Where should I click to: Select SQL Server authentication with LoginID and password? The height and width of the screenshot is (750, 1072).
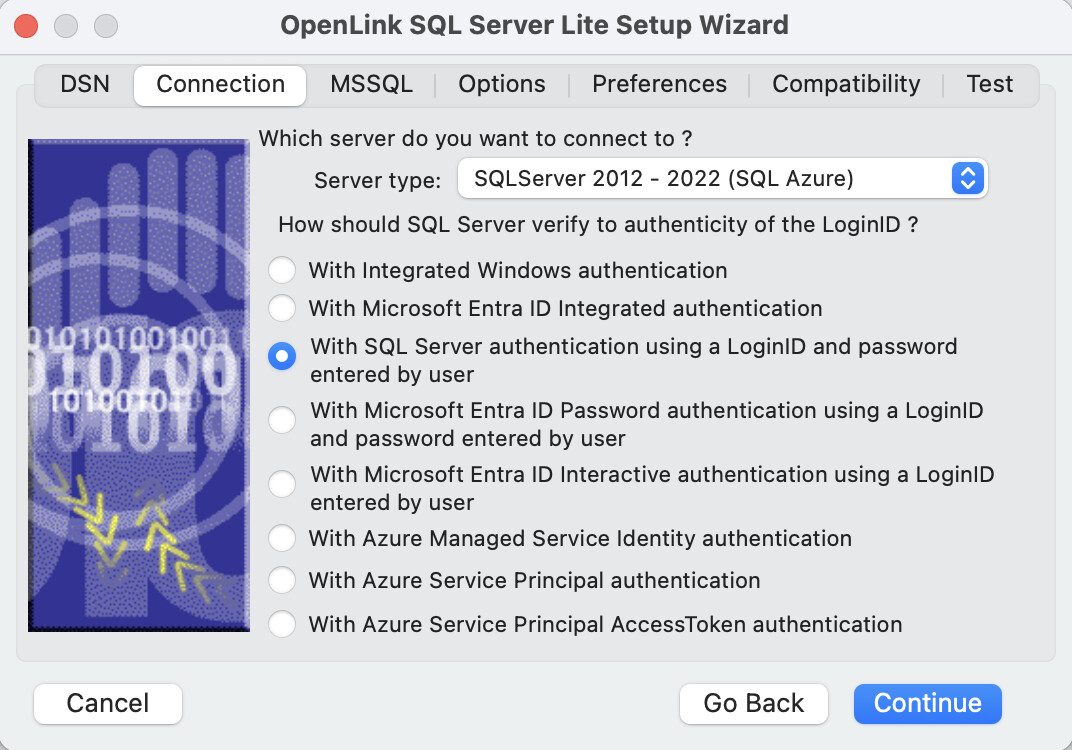(282, 357)
